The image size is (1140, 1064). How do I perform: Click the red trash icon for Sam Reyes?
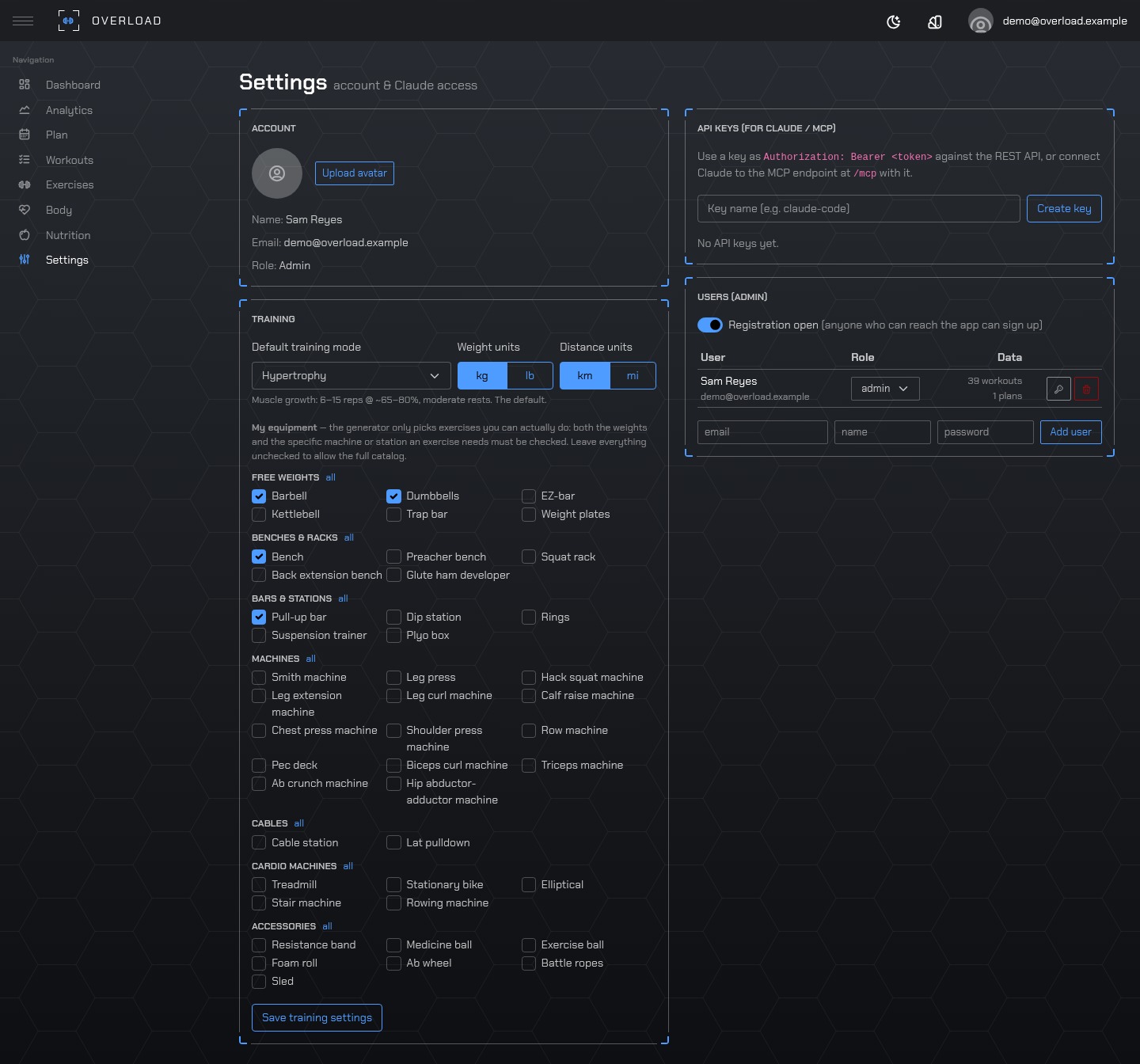coord(1086,389)
